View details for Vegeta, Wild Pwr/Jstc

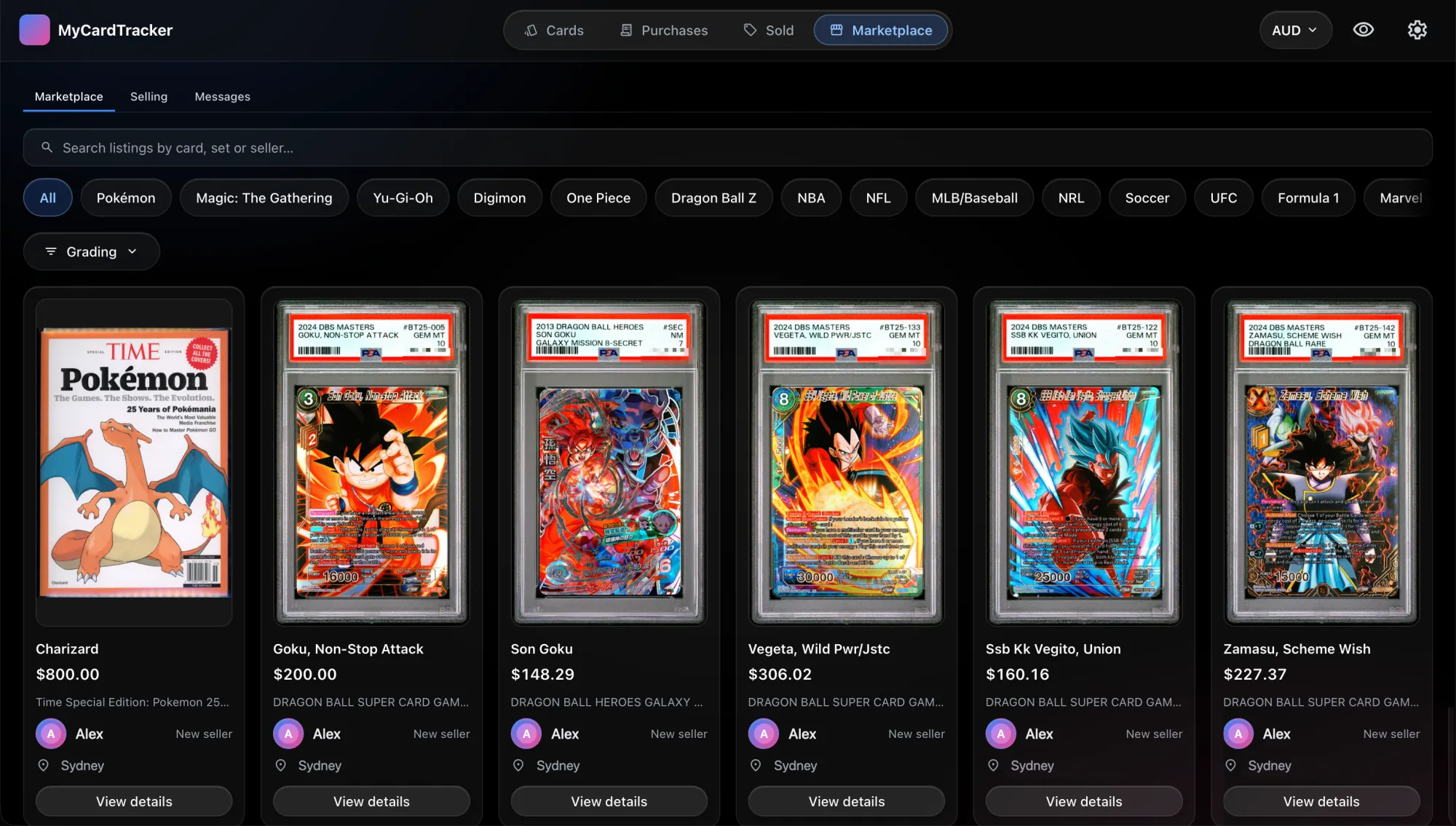click(x=847, y=801)
